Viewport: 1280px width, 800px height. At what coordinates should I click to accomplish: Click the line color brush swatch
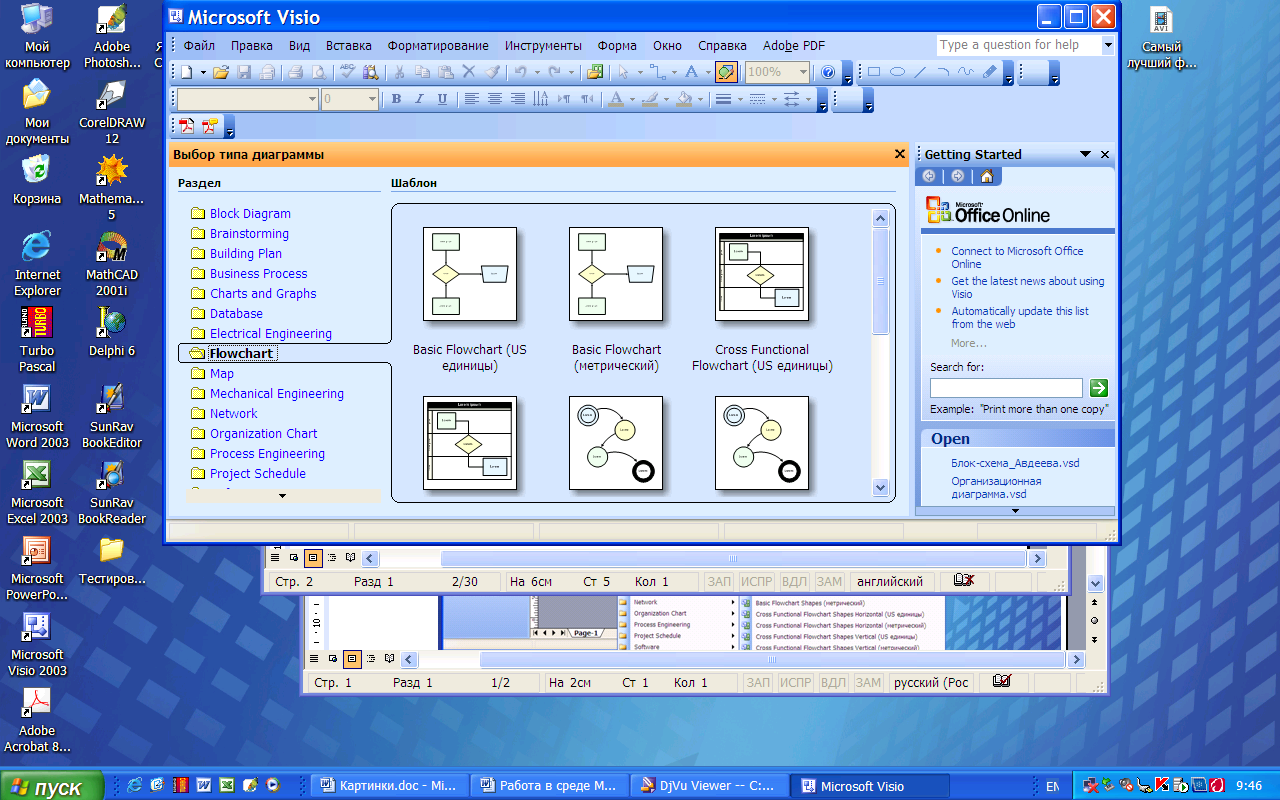650,99
